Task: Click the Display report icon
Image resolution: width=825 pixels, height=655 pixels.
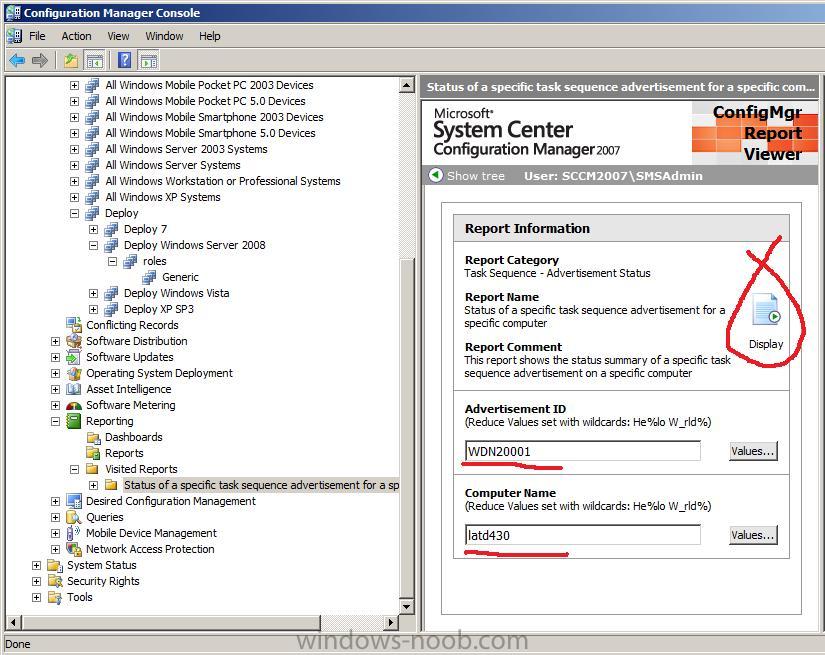Action: tap(766, 309)
